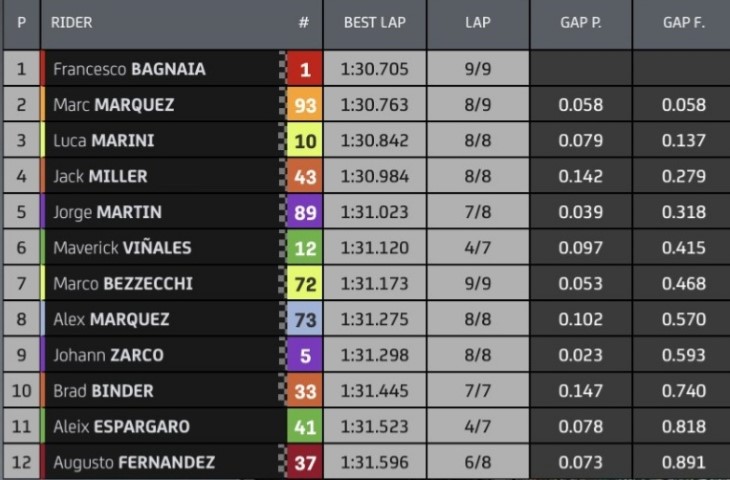Open rider Francesco BAGNAIA's name
Viewport: 730px width, 480px height.
click(129, 69)
